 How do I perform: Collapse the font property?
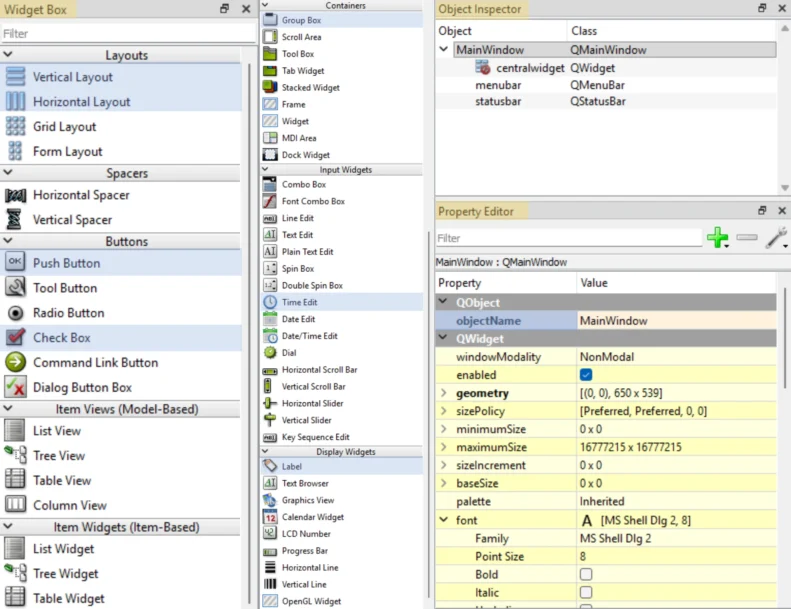tap(443, 519)
